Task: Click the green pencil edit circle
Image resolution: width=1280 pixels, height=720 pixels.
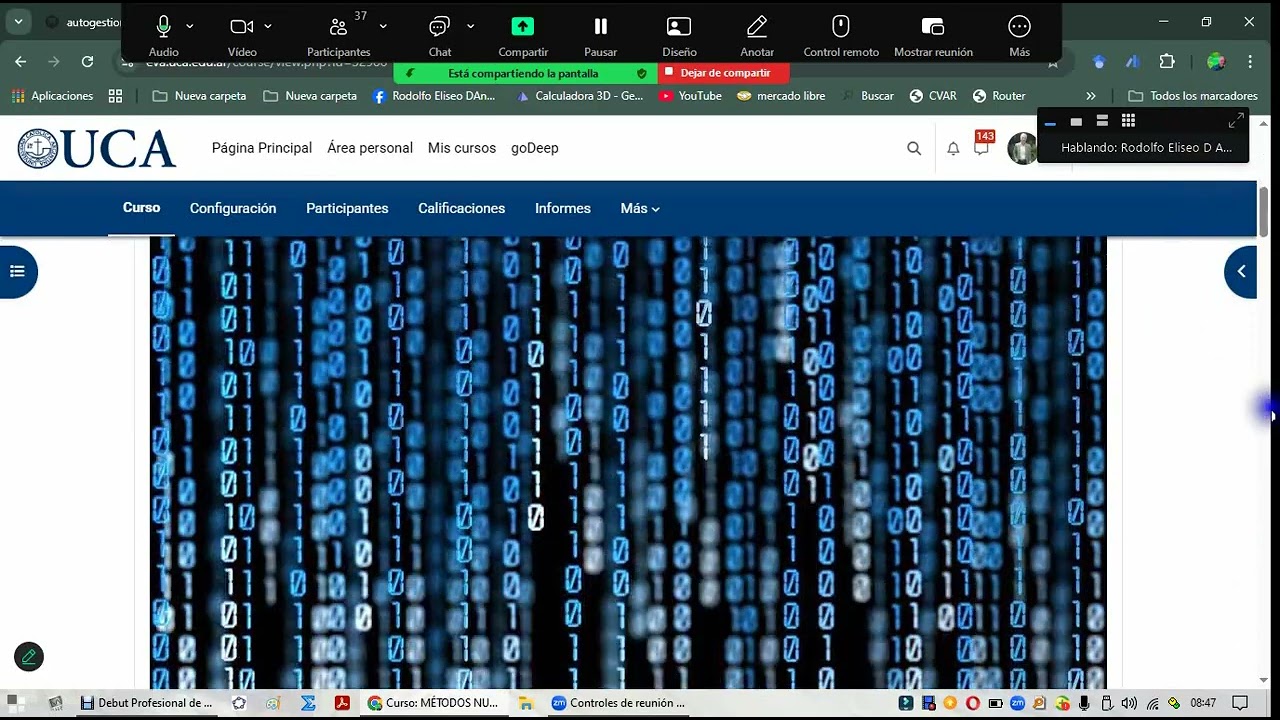Action: 29,656
